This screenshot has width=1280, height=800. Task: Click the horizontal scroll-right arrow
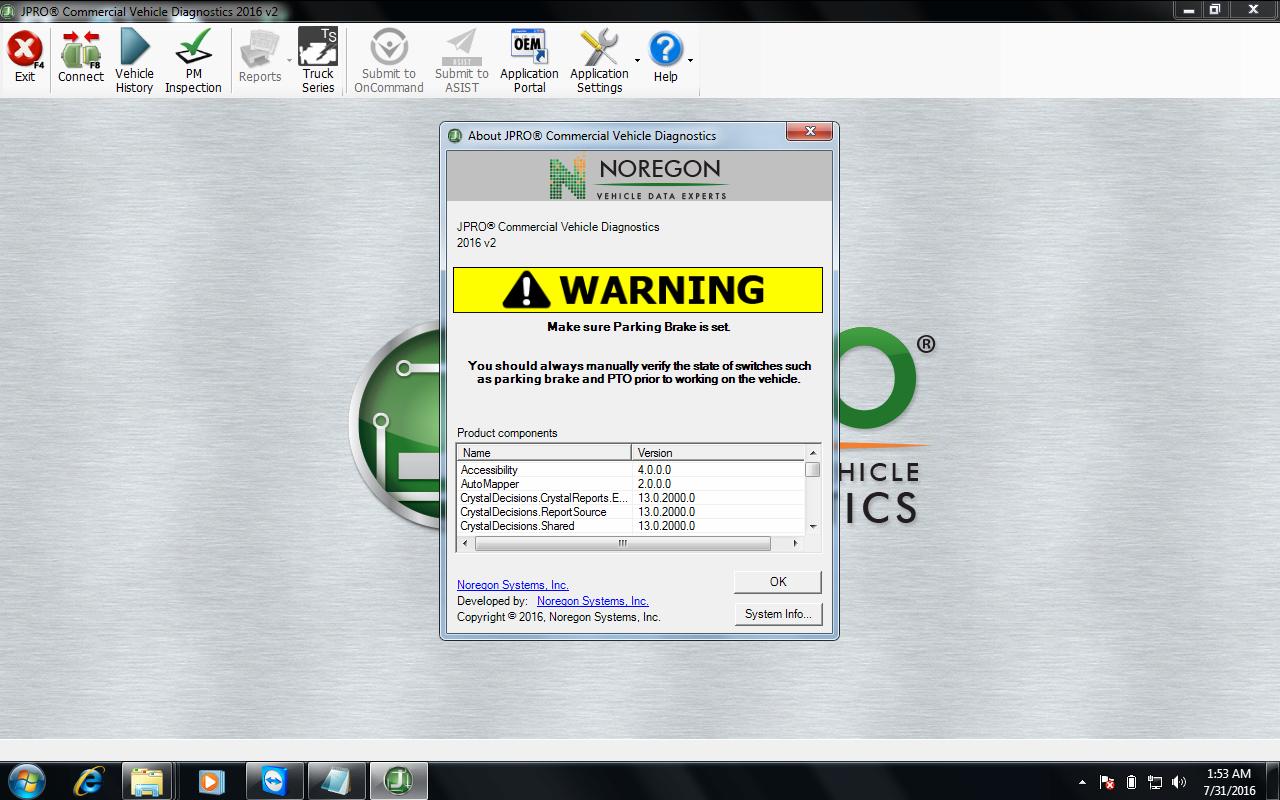796,544
